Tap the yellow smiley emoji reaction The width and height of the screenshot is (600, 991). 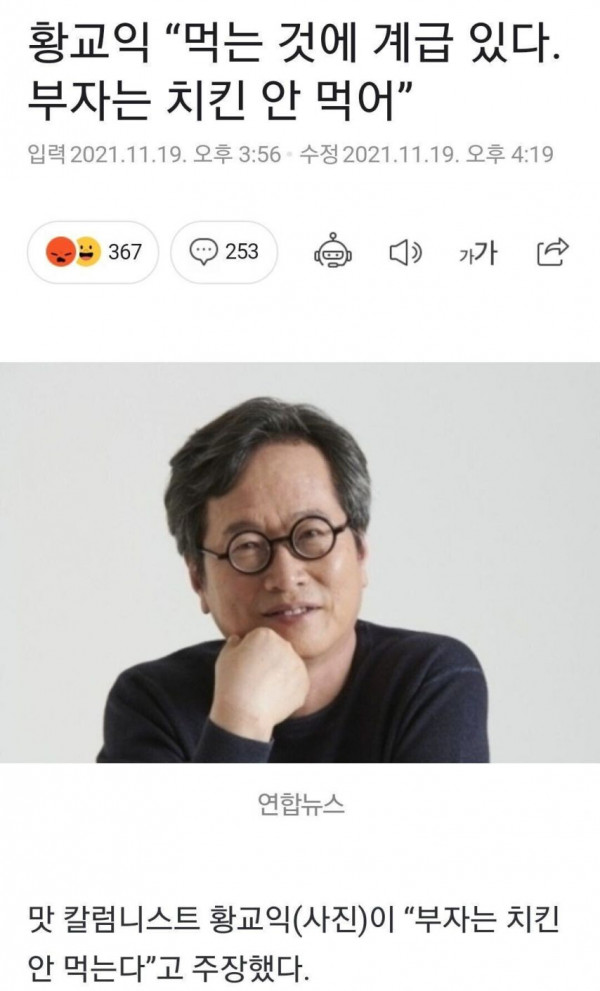[88, 252]
